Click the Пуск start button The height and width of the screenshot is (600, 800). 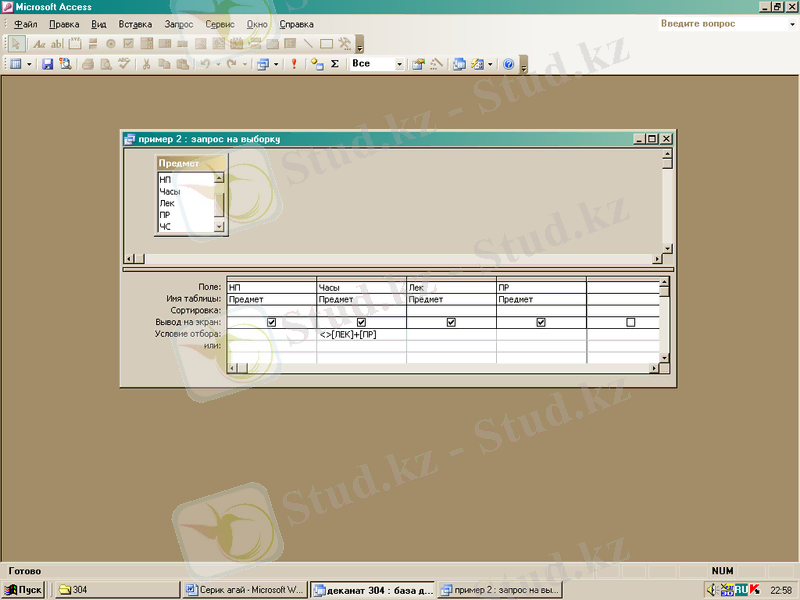[23, 589]
